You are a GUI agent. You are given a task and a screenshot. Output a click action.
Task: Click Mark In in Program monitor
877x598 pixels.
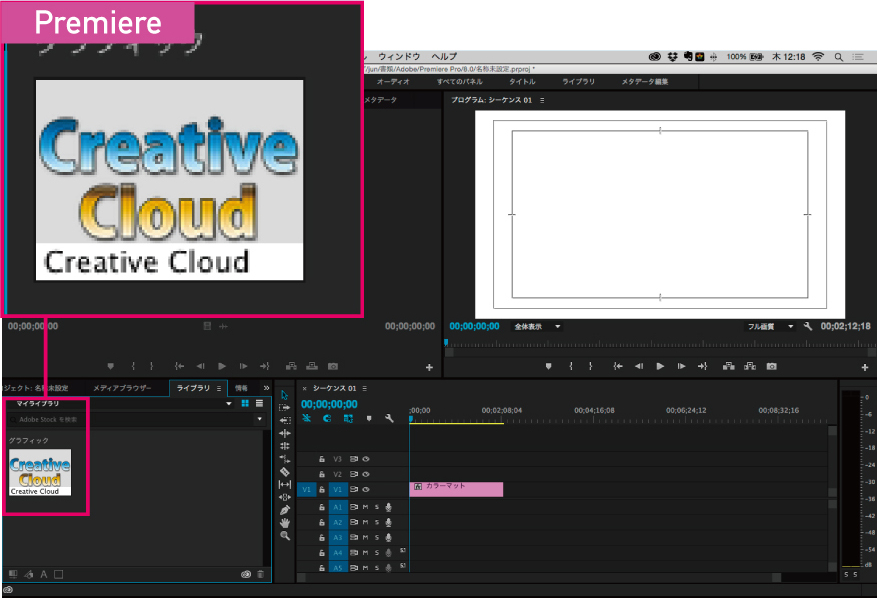click(570, 366)
